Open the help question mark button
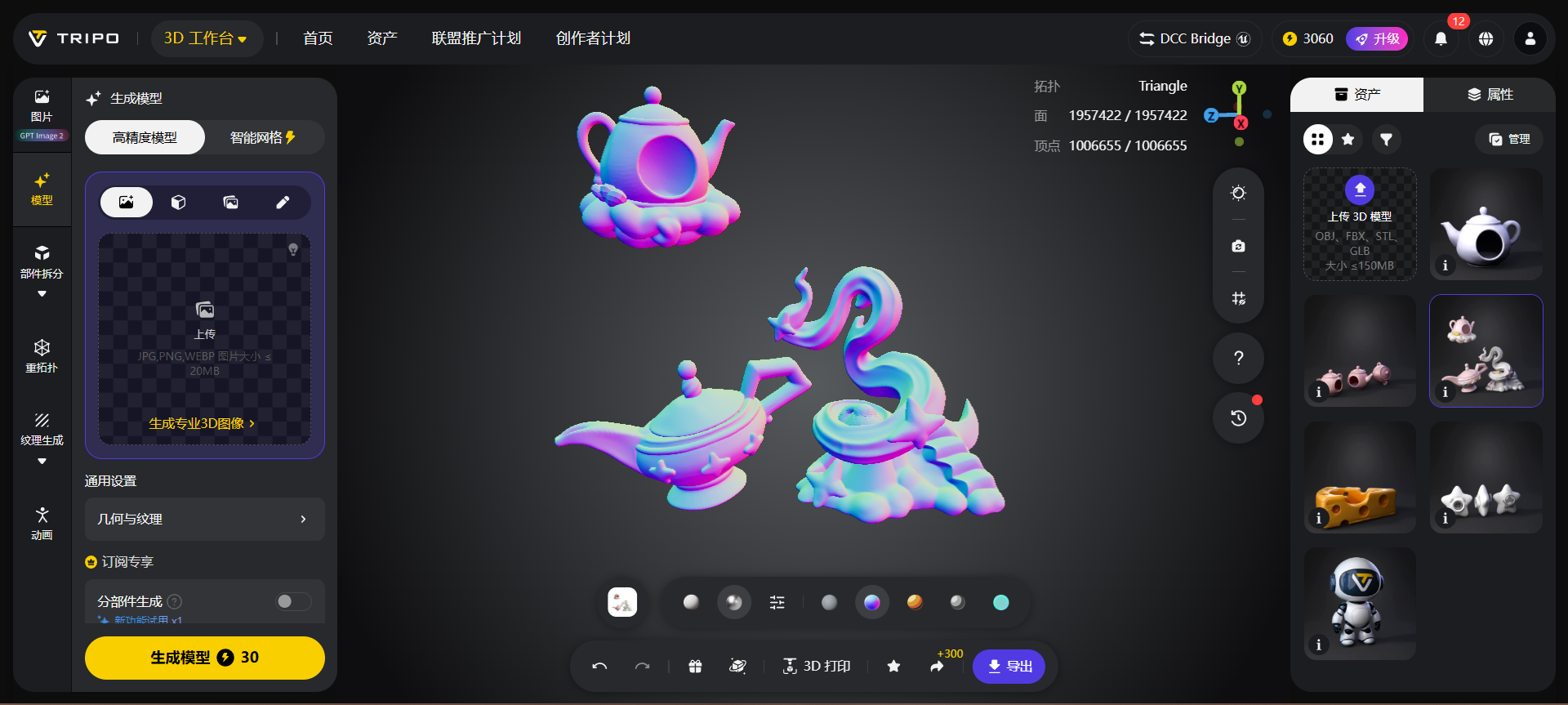This screenshot has height=705, width=1568. [1238, 358]
